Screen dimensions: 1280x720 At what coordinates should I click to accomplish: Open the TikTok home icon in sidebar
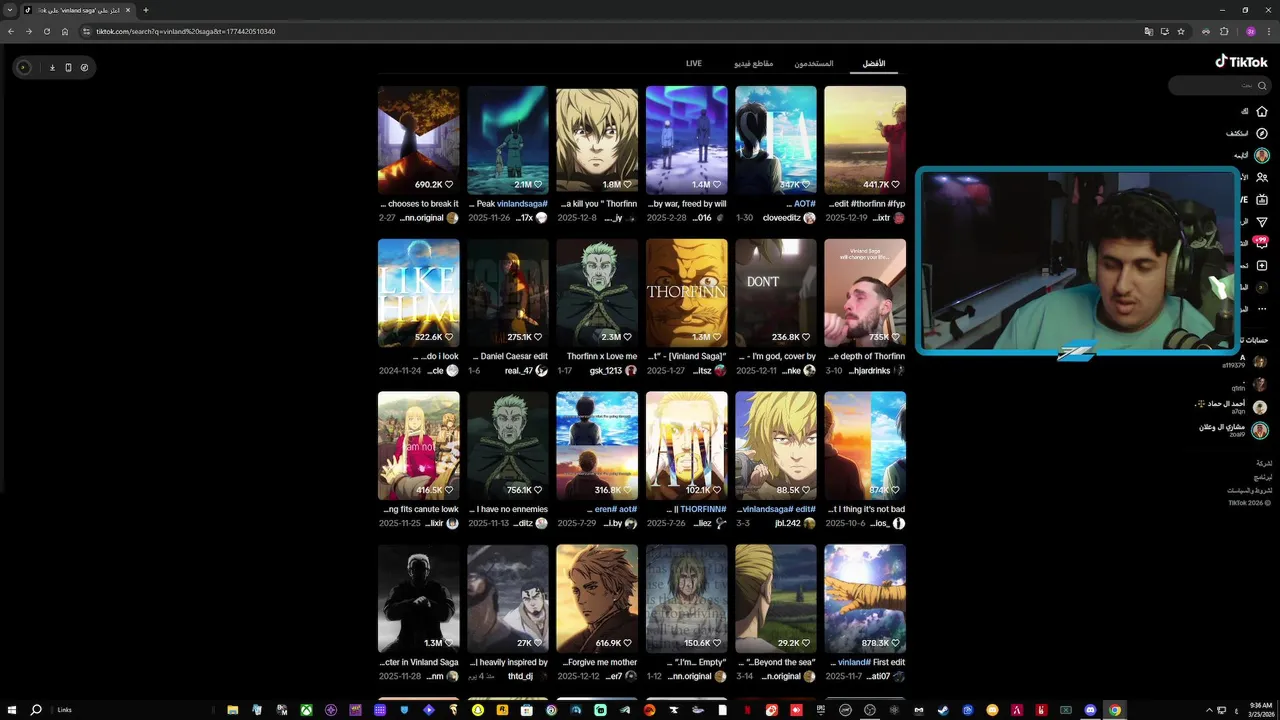tap(1262, 111)
